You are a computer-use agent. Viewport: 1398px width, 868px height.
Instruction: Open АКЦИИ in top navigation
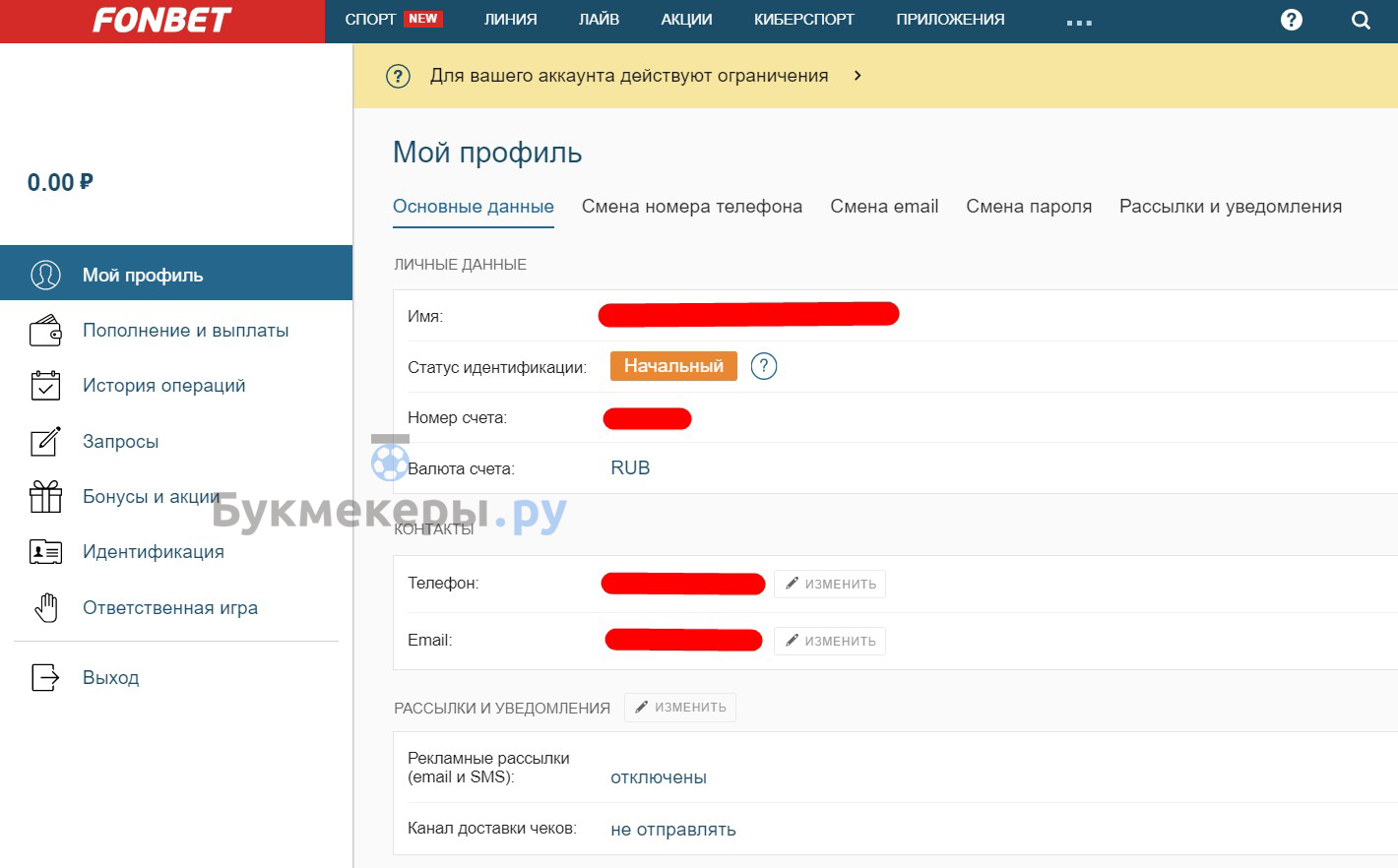pos(686,20)
